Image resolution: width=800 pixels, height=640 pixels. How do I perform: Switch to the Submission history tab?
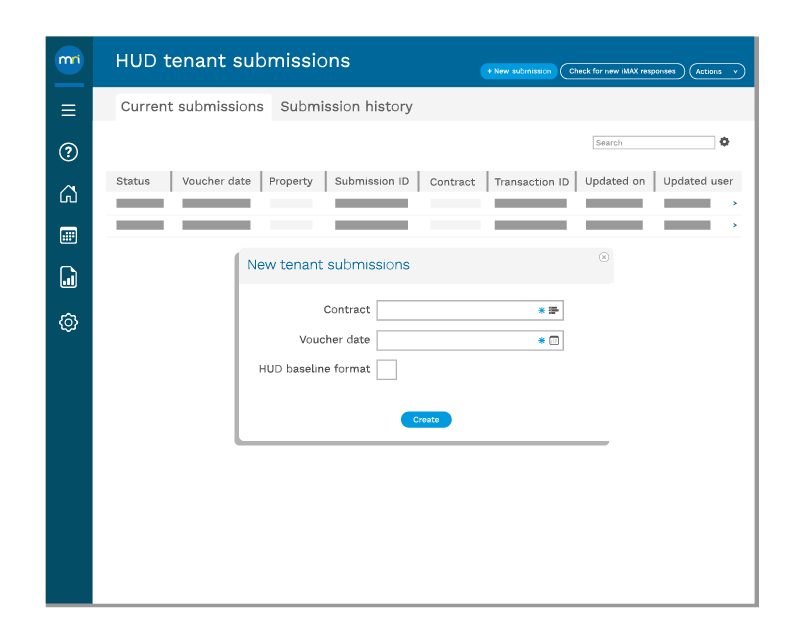pyautogui.click(x=346, y=107)
